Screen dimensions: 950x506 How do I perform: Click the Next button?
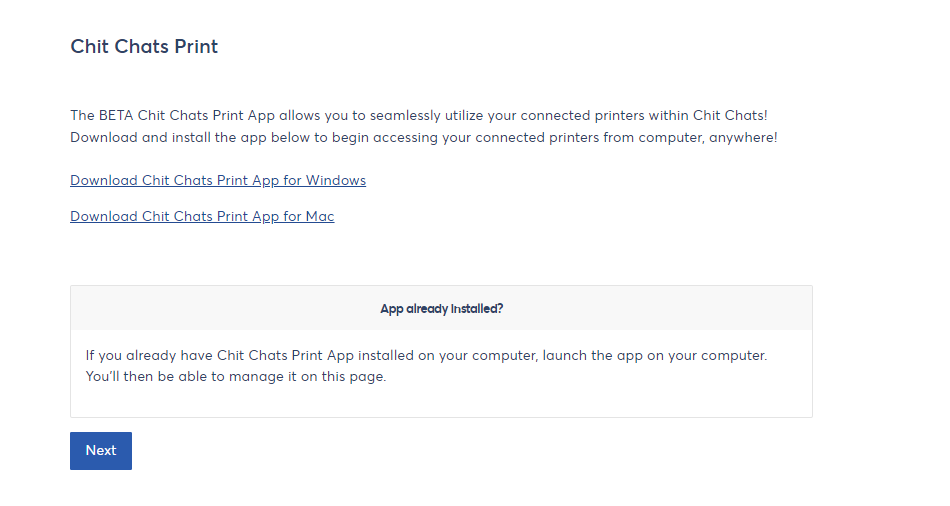[101, 450]
